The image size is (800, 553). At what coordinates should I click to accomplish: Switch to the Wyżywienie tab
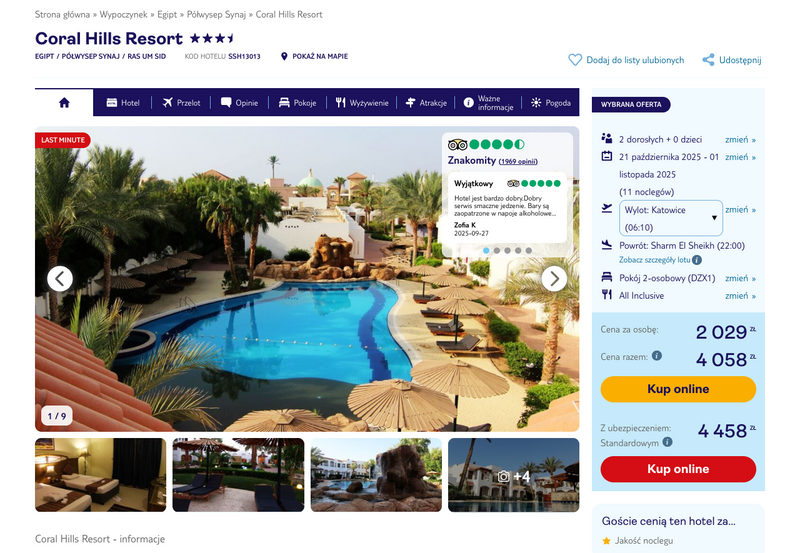point(362,103)
